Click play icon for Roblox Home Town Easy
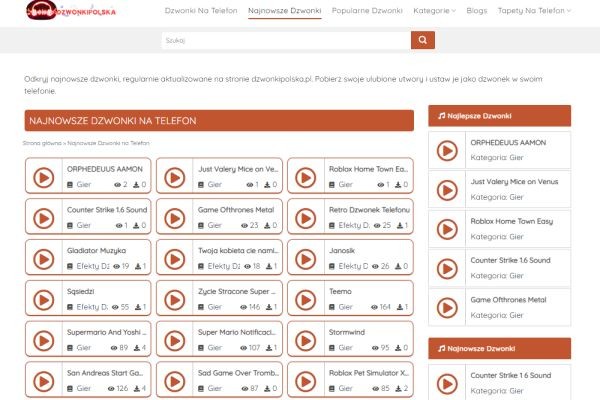Screen dimensions: 600x400 (x=306, y=177)
